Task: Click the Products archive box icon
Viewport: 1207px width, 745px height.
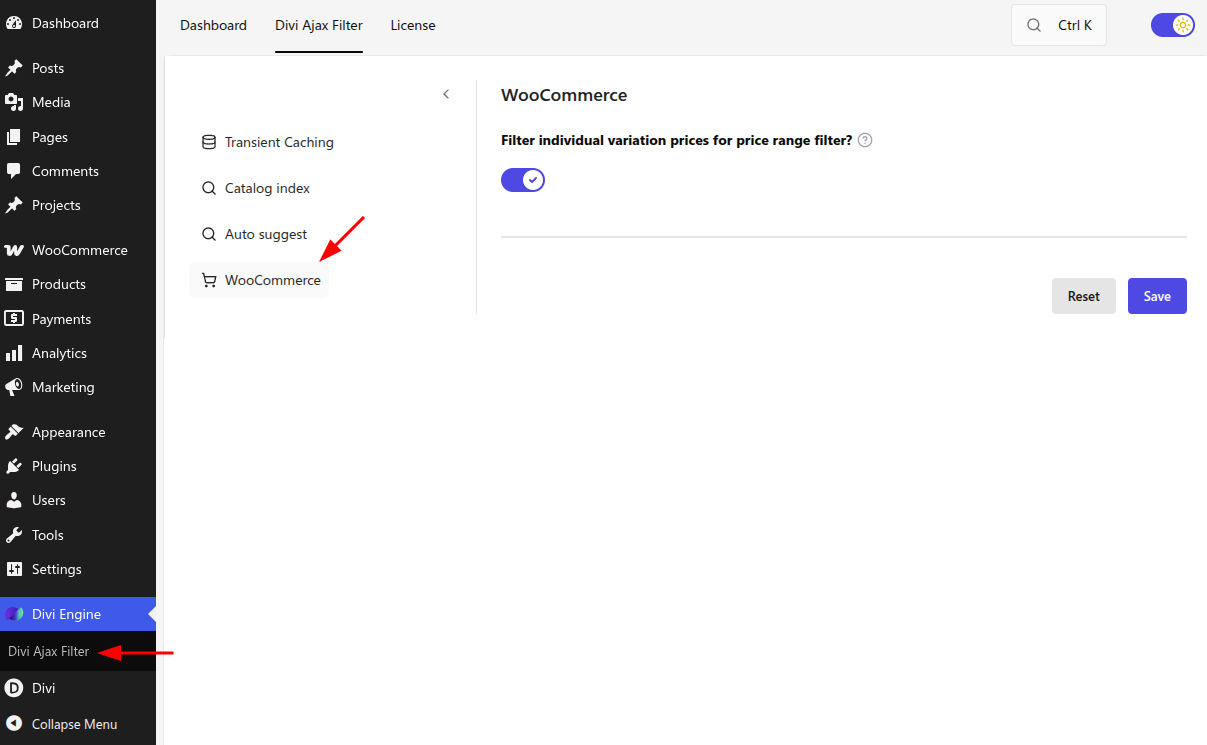Action: coord(14,284)
